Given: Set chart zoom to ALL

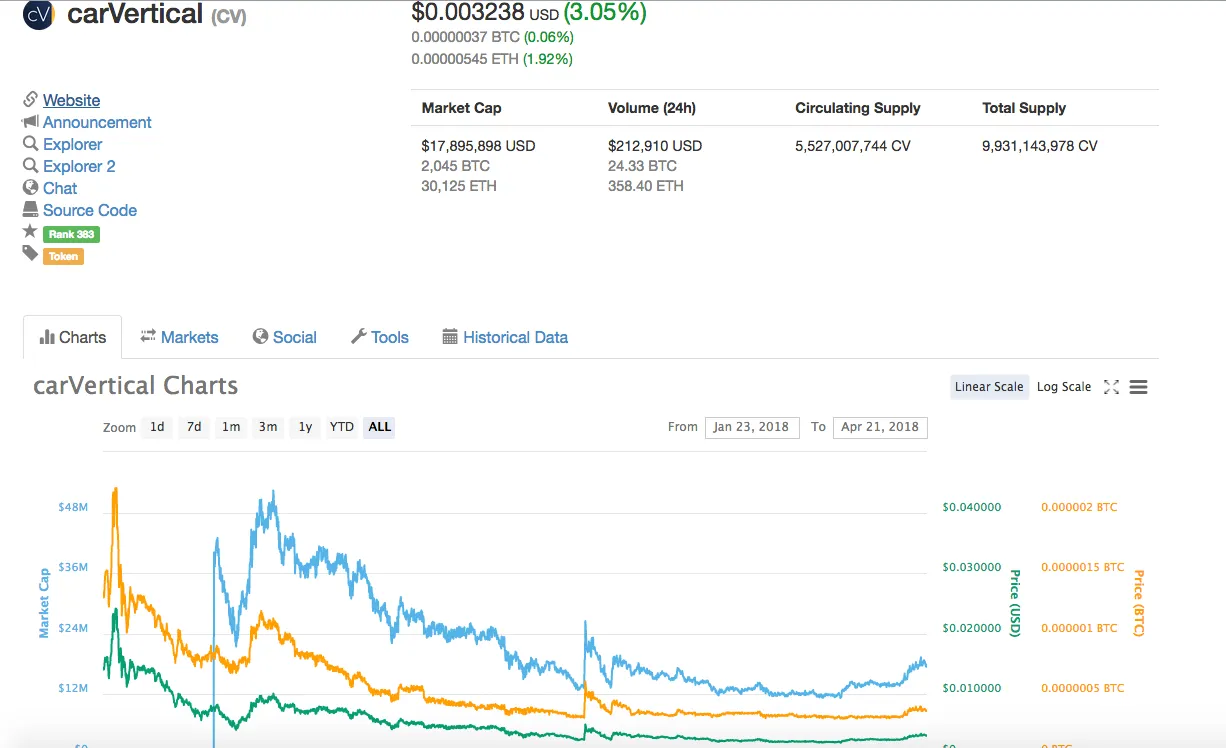Looking at the screenshot, I should click(x=380, y=427).
